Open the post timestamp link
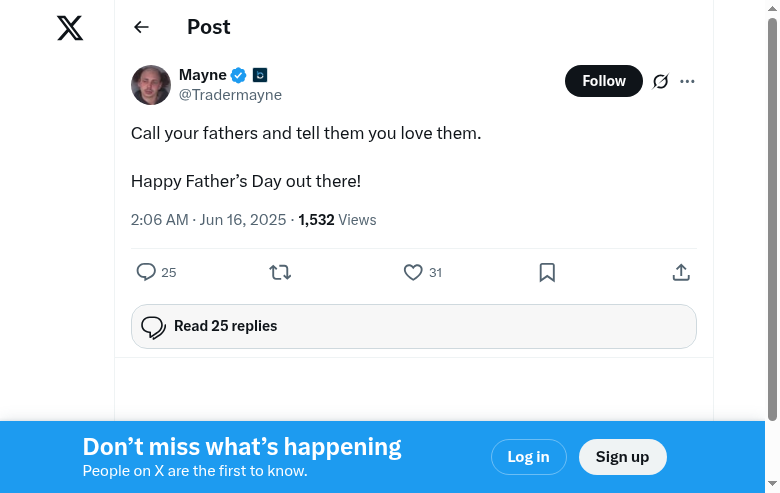The width and height of the screenshot is (780, 493). 208,220
